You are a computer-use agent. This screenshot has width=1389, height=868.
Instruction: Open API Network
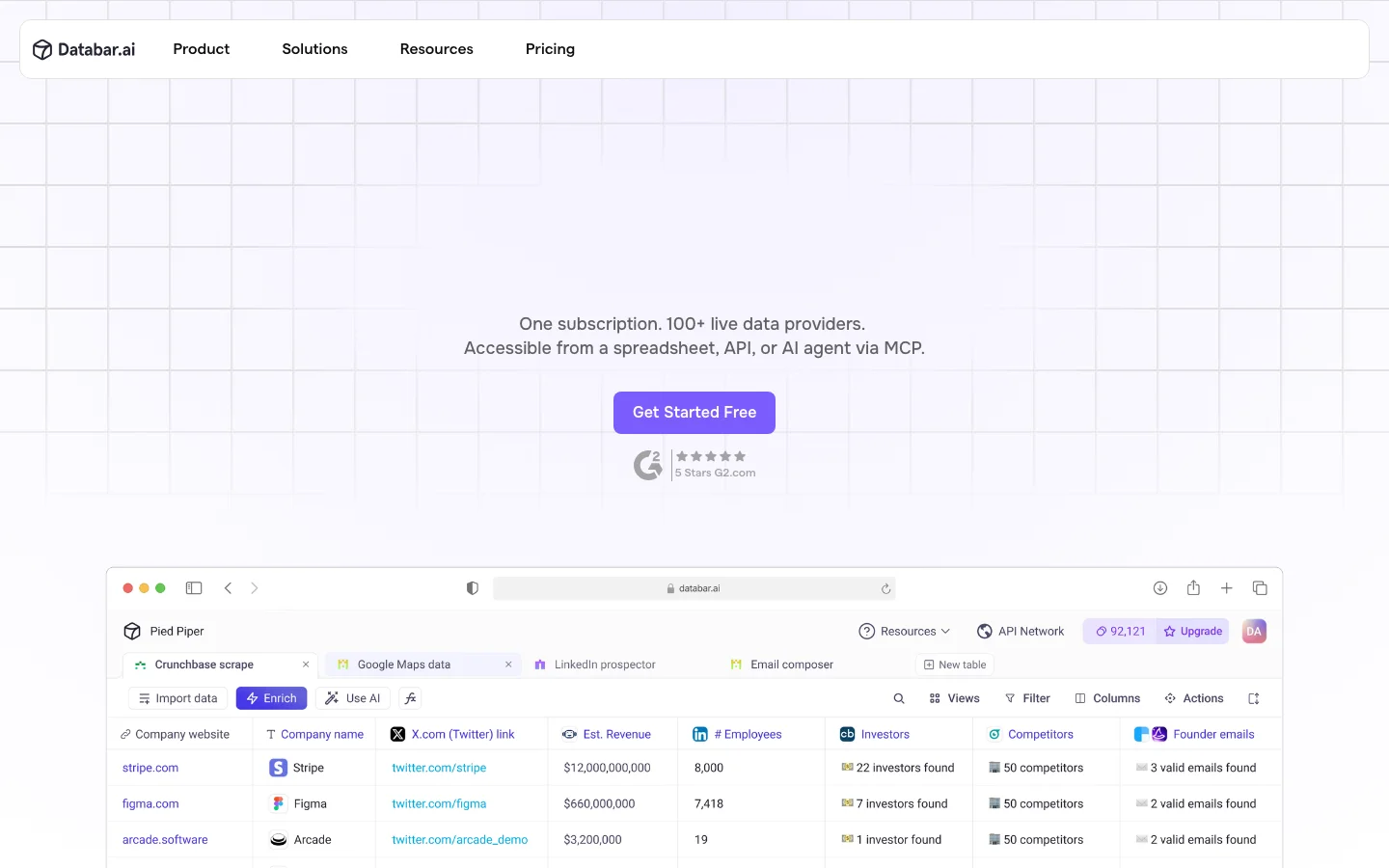click(1021, 632)
